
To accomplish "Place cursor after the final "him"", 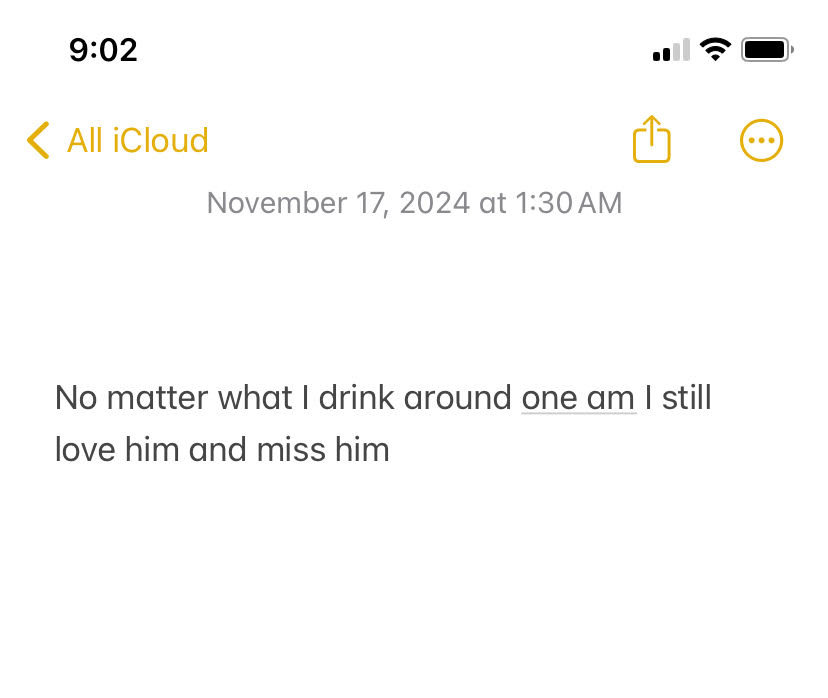I will coord(390,450).
